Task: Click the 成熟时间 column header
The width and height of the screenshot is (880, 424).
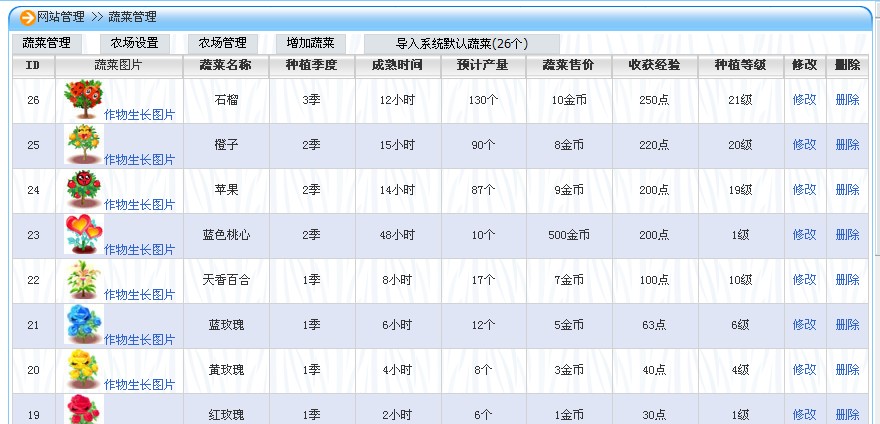Action: pyautogui.click(x=397, y=66)
